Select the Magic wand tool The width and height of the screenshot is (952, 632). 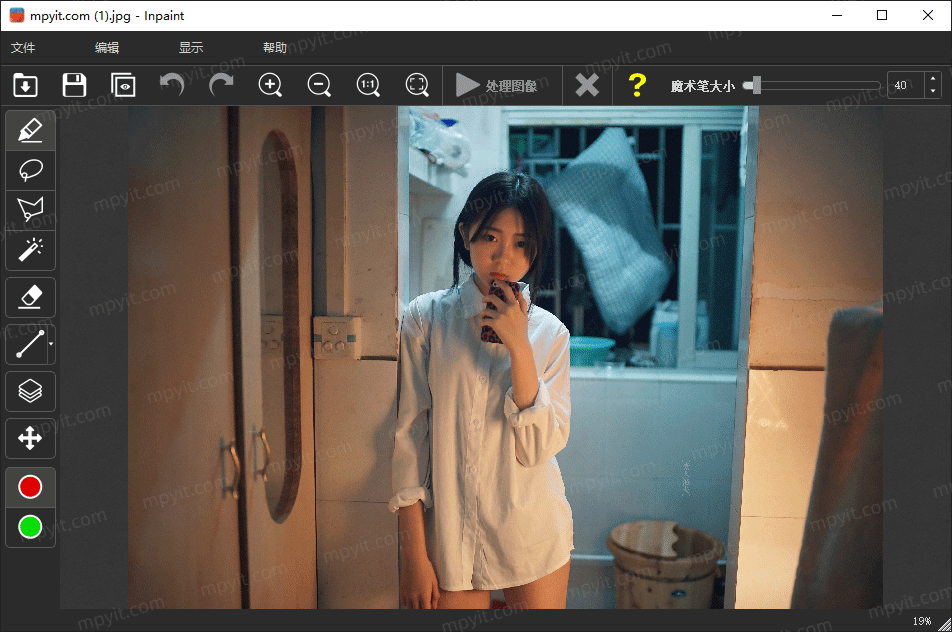pos(30,250)
